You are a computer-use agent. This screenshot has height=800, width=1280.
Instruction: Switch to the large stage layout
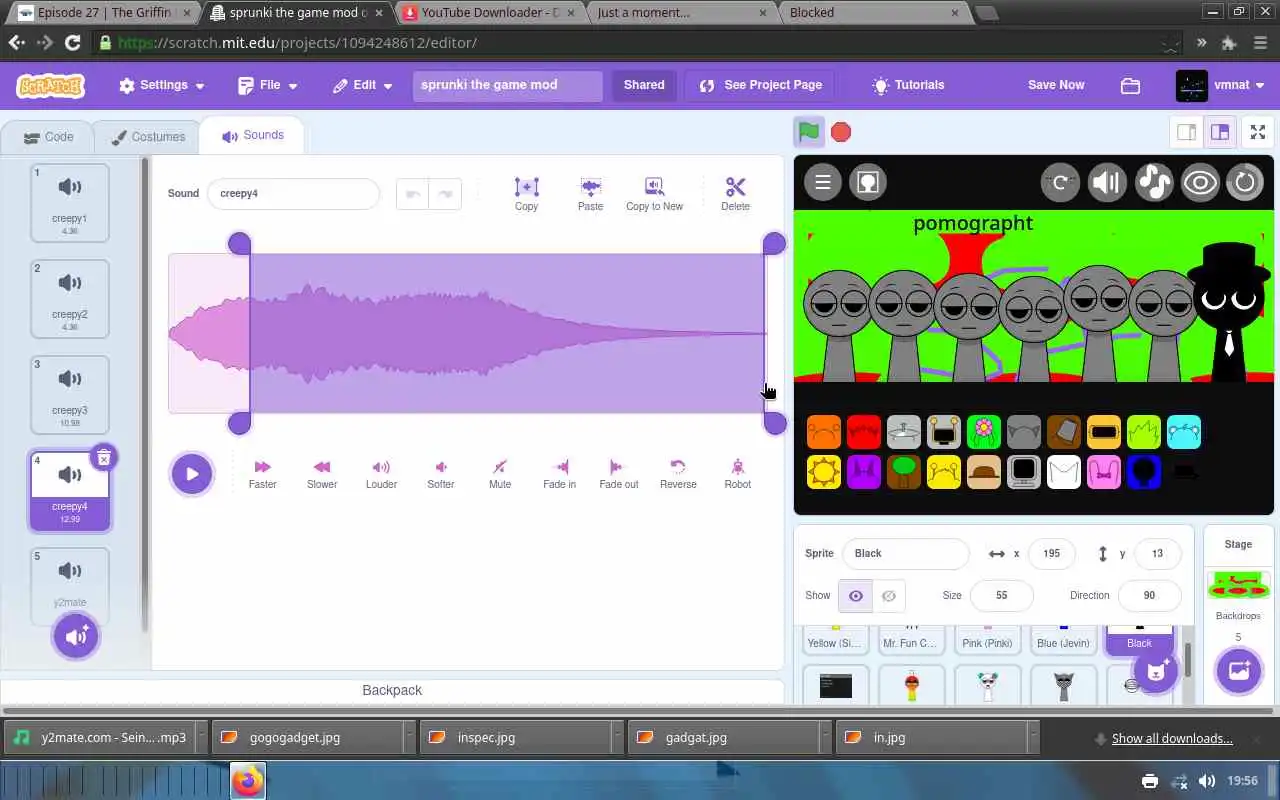1220,132
